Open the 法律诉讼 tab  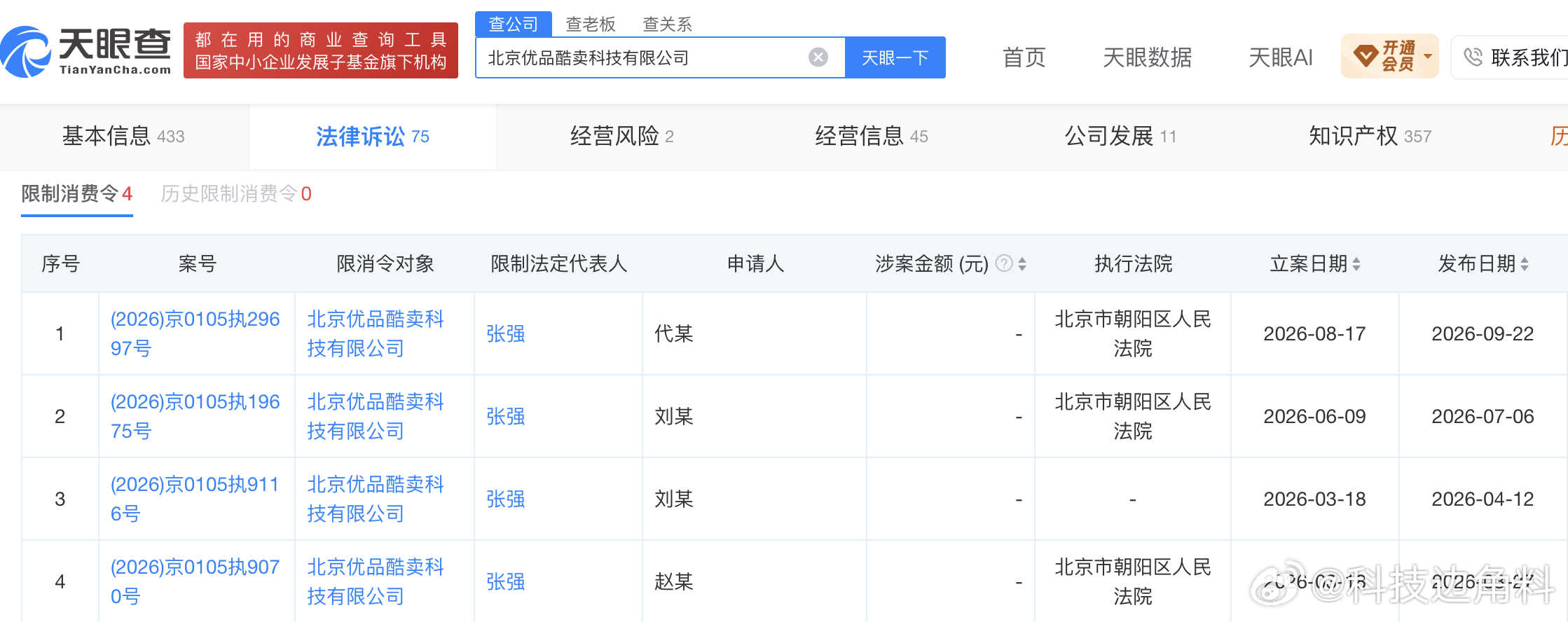pos(373,136)
